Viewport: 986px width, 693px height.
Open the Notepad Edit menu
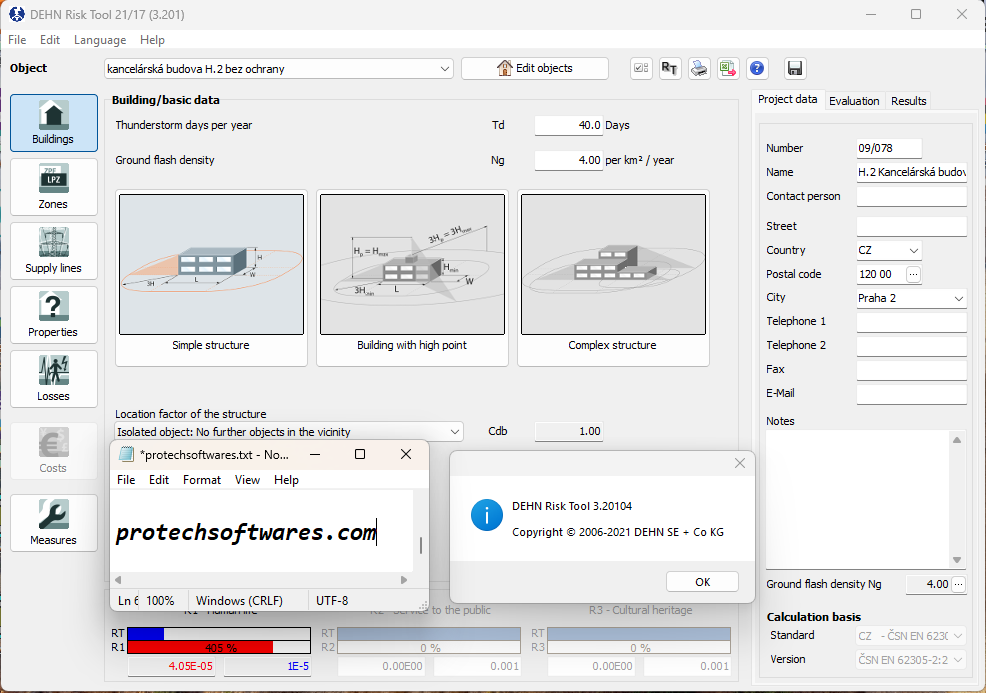(158, 480)
